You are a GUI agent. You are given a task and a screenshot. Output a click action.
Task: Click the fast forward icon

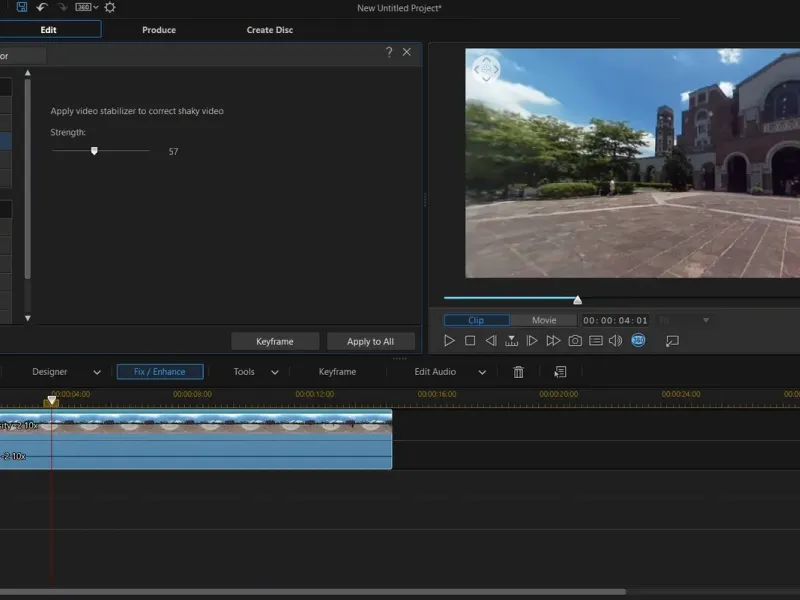point(553,341)
